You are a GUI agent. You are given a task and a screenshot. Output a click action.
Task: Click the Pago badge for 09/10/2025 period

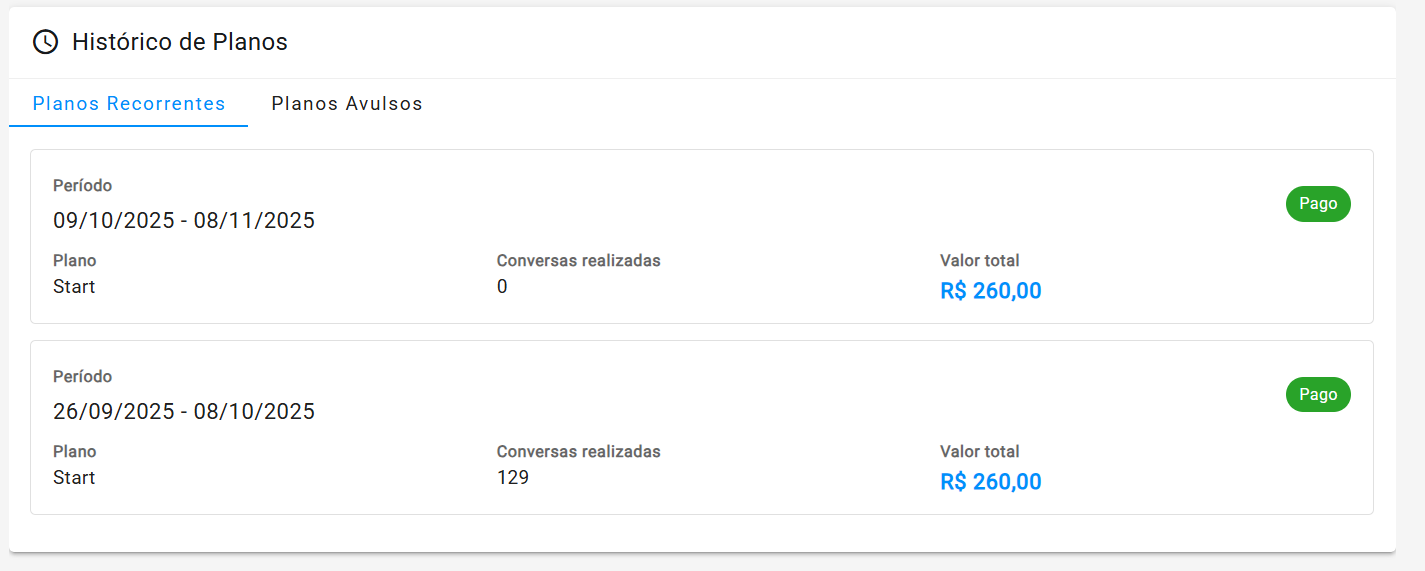[1317, 204]
